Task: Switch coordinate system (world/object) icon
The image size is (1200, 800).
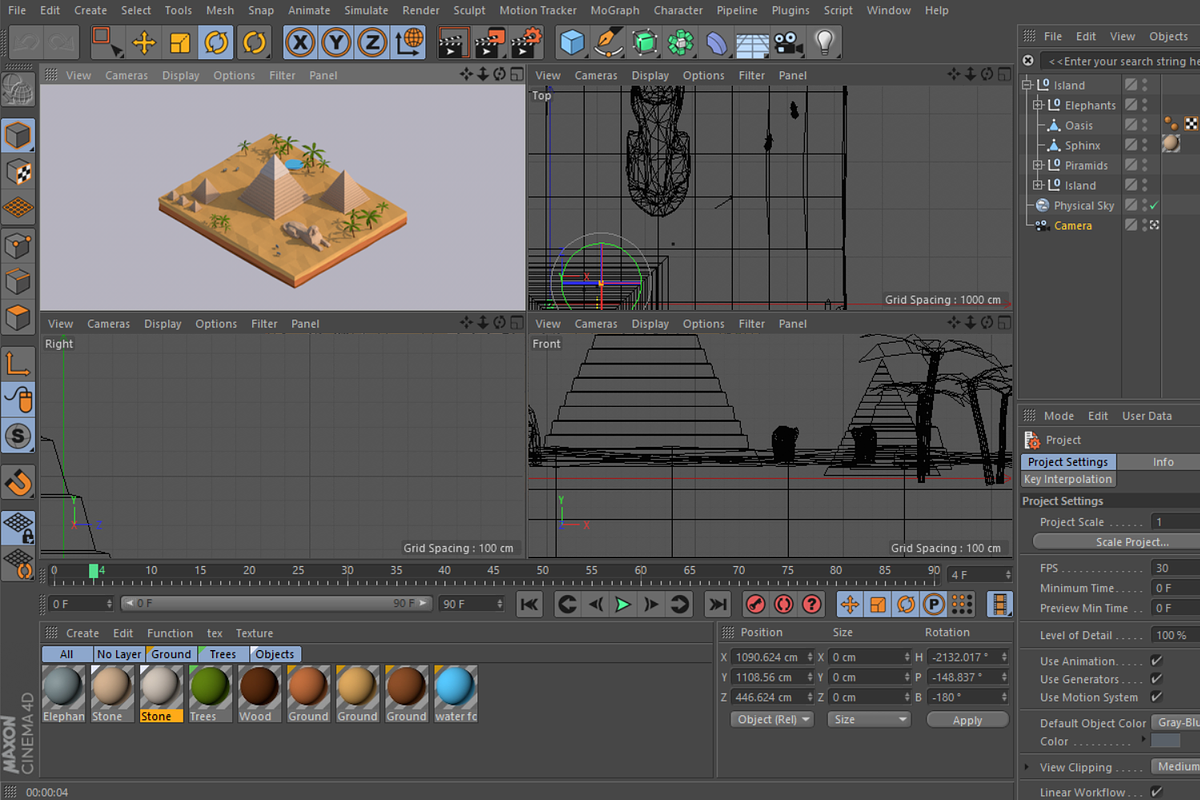Action: coord(409,42)
